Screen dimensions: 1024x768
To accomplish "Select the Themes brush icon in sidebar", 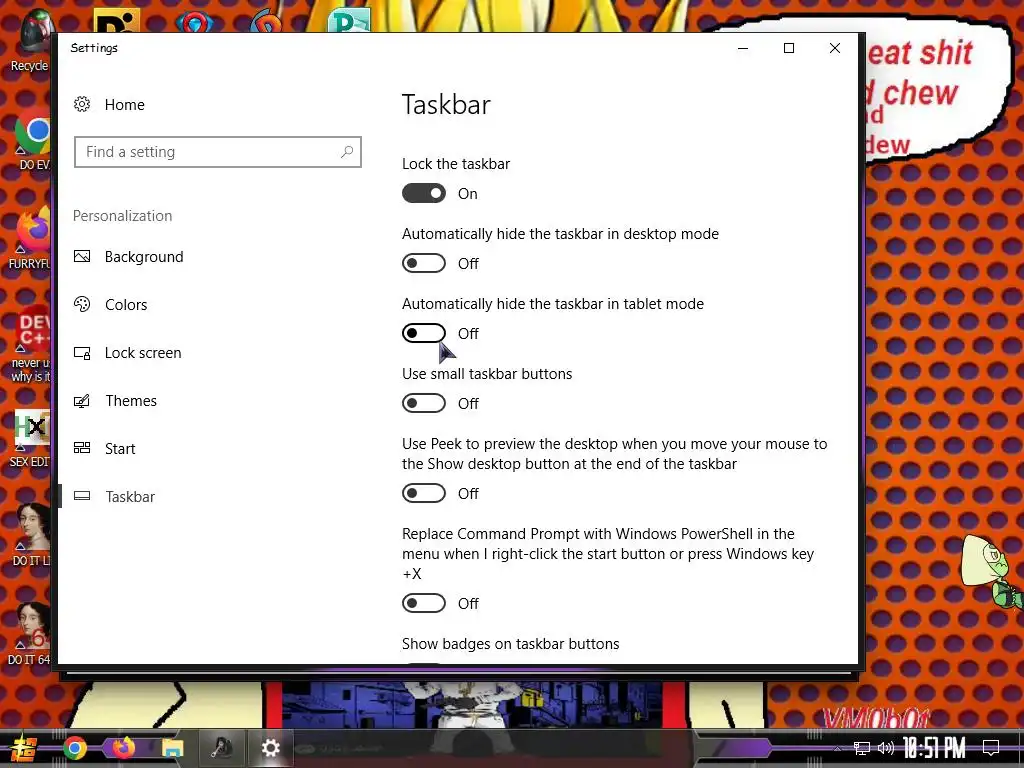I will click(x=82, y=400).
